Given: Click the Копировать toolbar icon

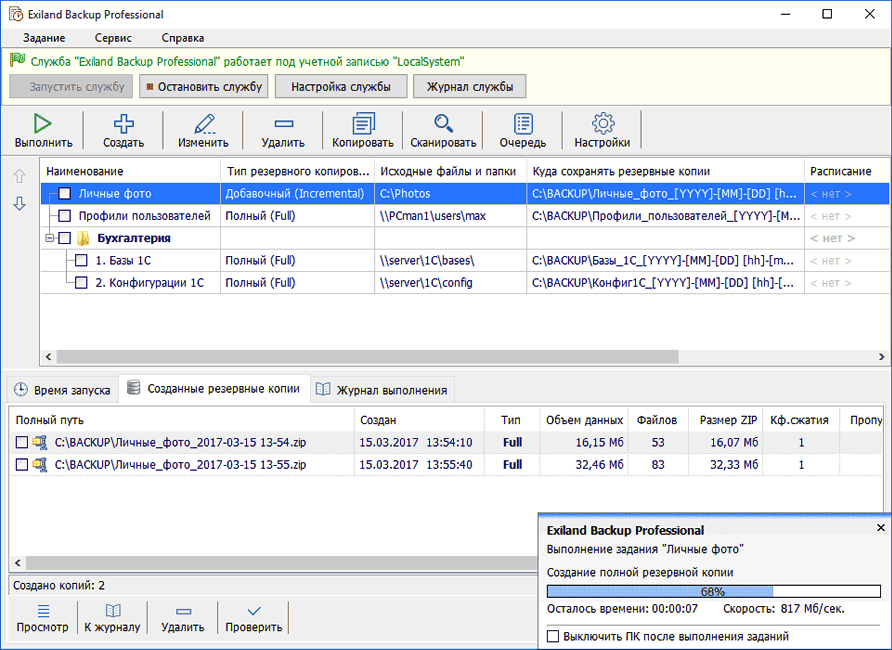Looking at the screenshot, I should pyautogui.click(x=363, y=124).
